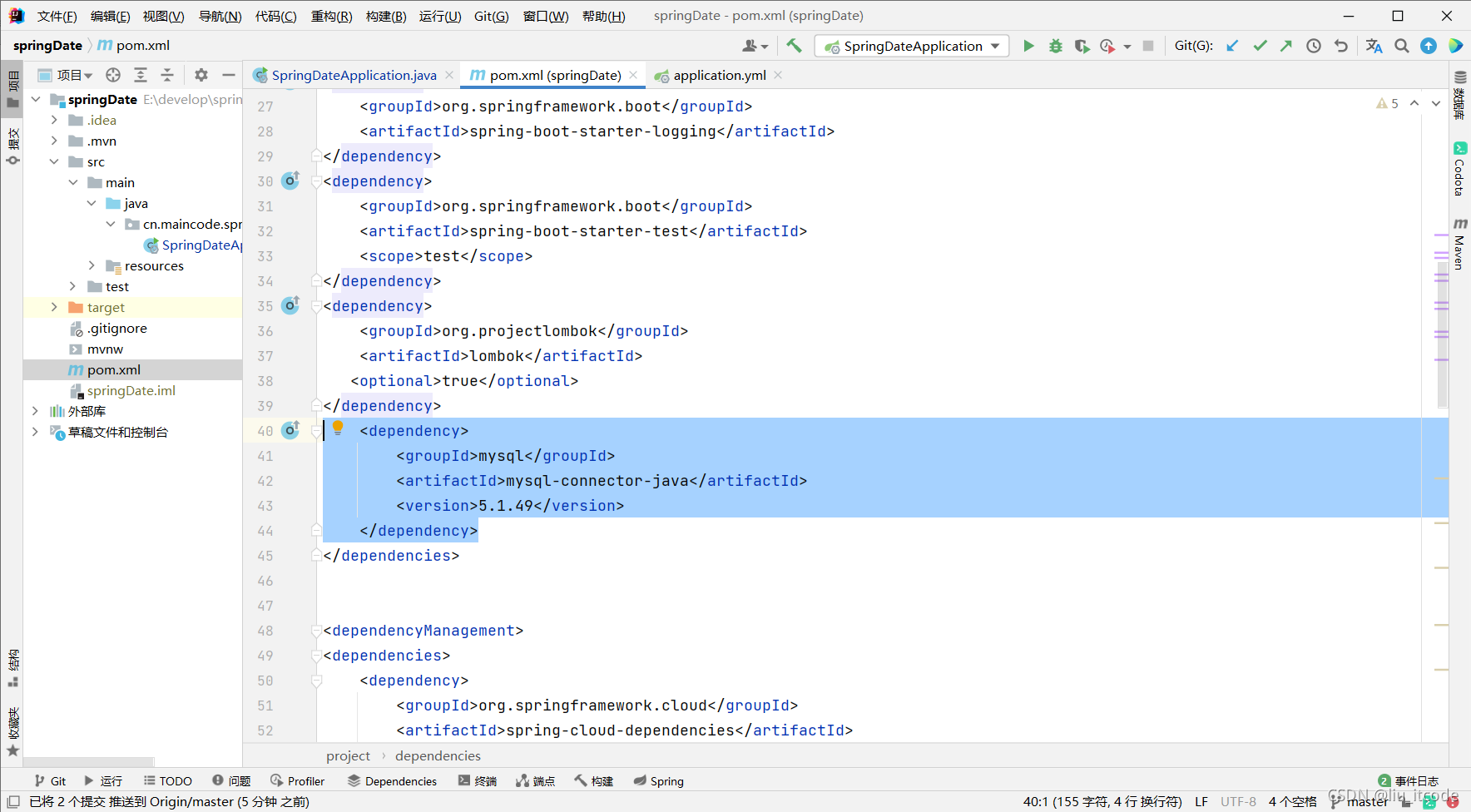Screen dimensions: 1471x812
Task: Select mvnw file in project tree
Action: 105,349
